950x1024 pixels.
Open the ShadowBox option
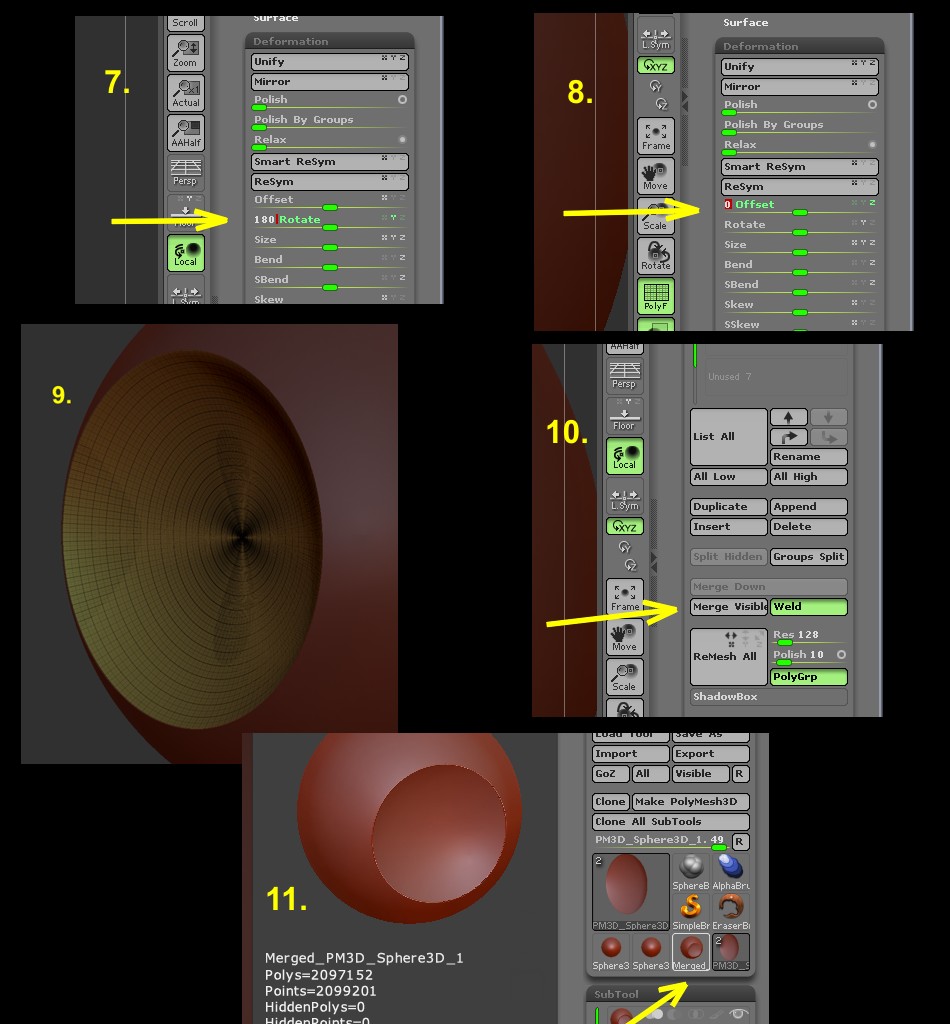[x=769, y=697]
